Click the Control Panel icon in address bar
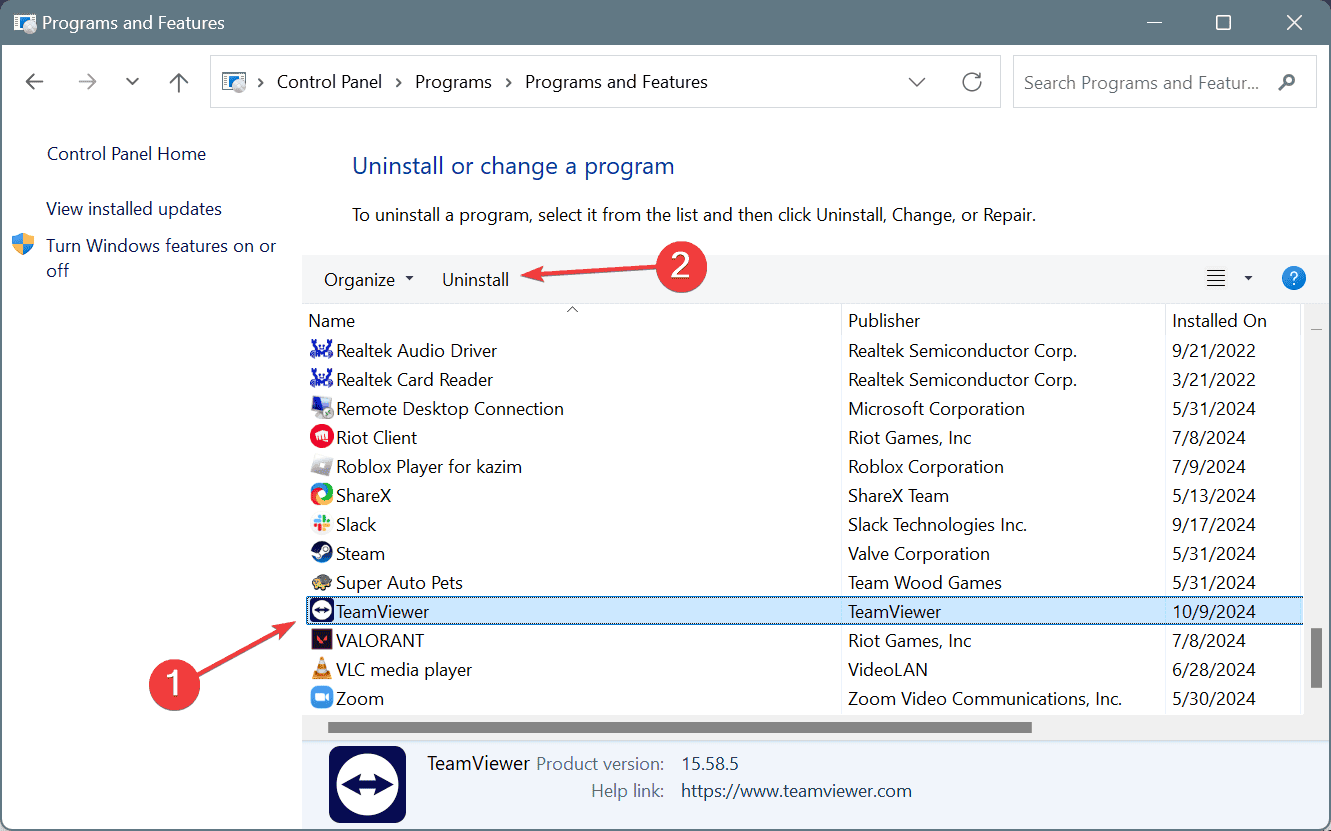The width and height of the screenshot is (1331, 831). [234, 82]
